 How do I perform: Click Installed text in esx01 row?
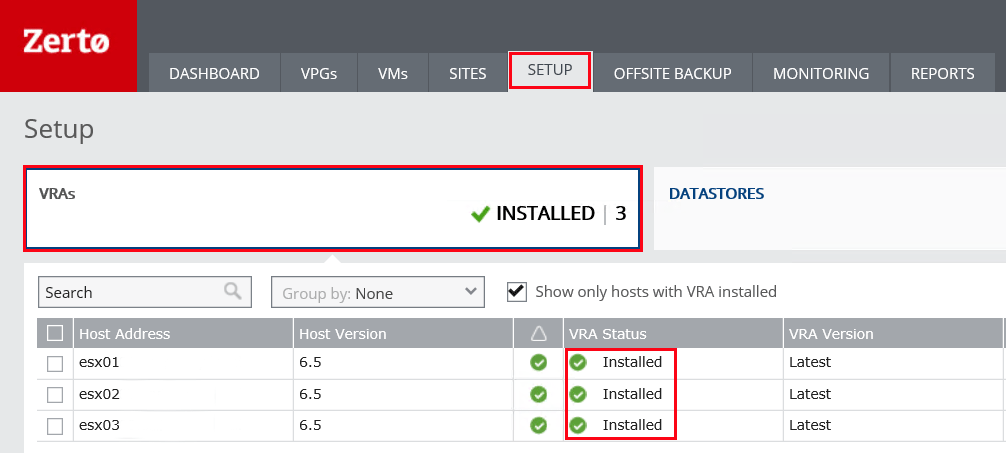click(x=632, y=362)
